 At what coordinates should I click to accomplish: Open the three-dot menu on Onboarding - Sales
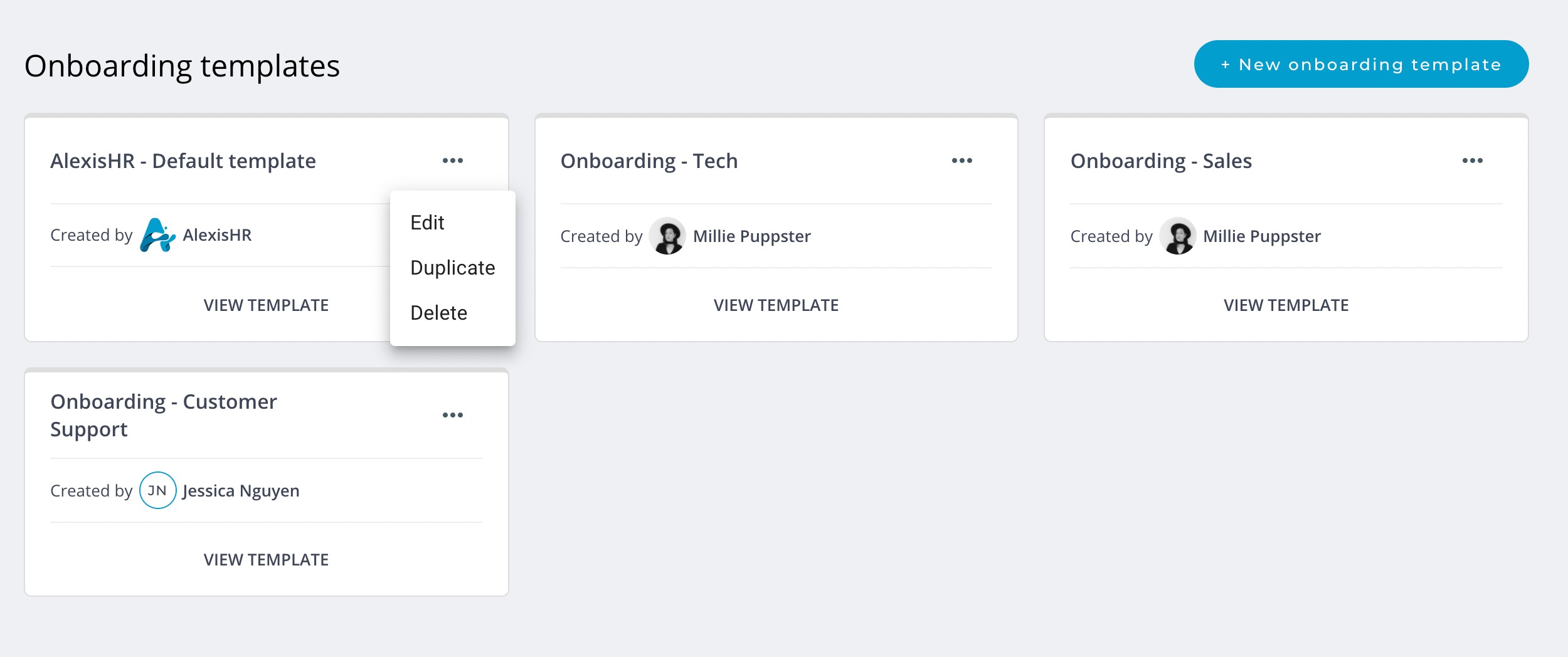[1472, 160]
